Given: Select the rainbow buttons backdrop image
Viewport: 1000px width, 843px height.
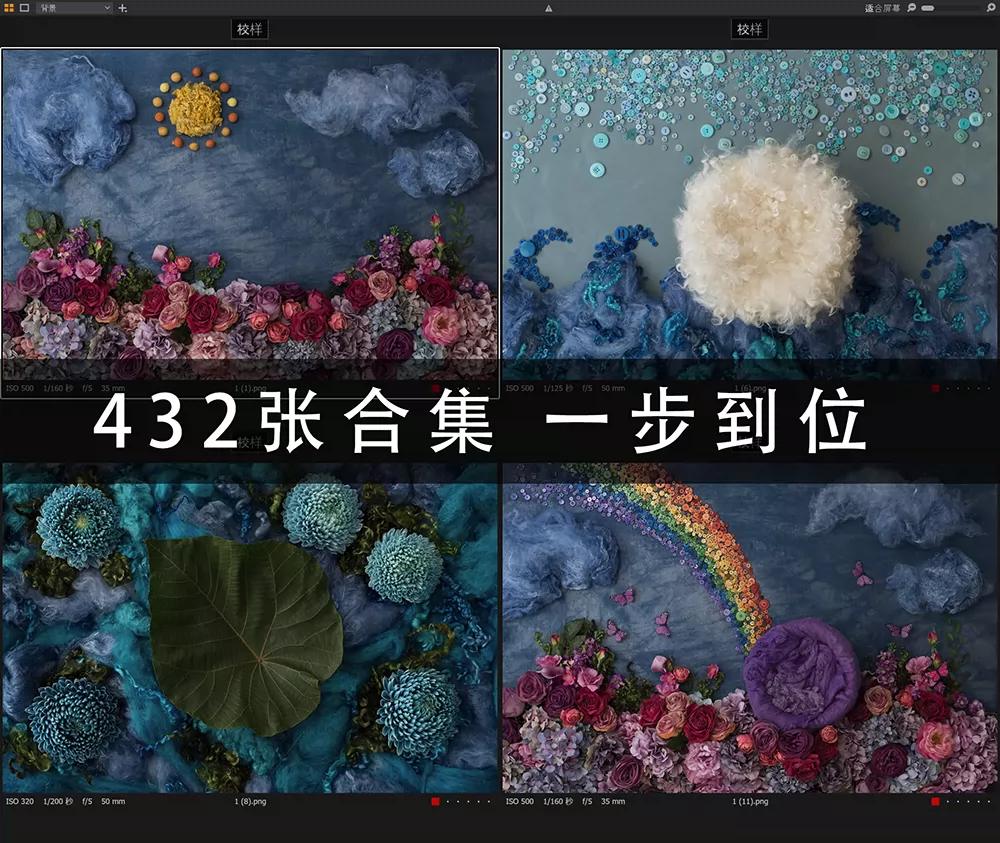Looking at the screenshot, I should coord(750,628).
